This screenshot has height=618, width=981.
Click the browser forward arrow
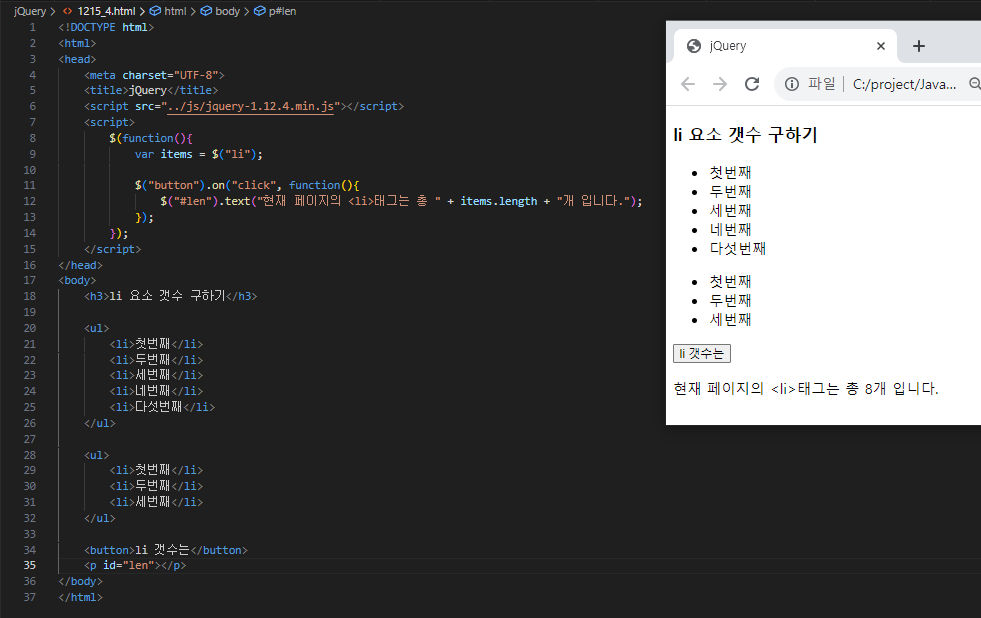(720, 84)
